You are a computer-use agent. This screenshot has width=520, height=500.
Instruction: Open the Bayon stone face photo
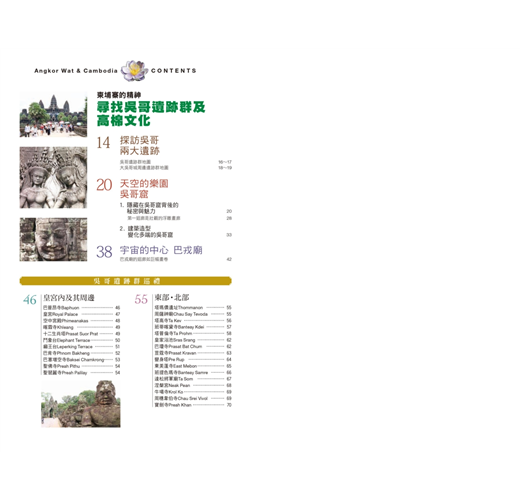(x=53, y=239)
